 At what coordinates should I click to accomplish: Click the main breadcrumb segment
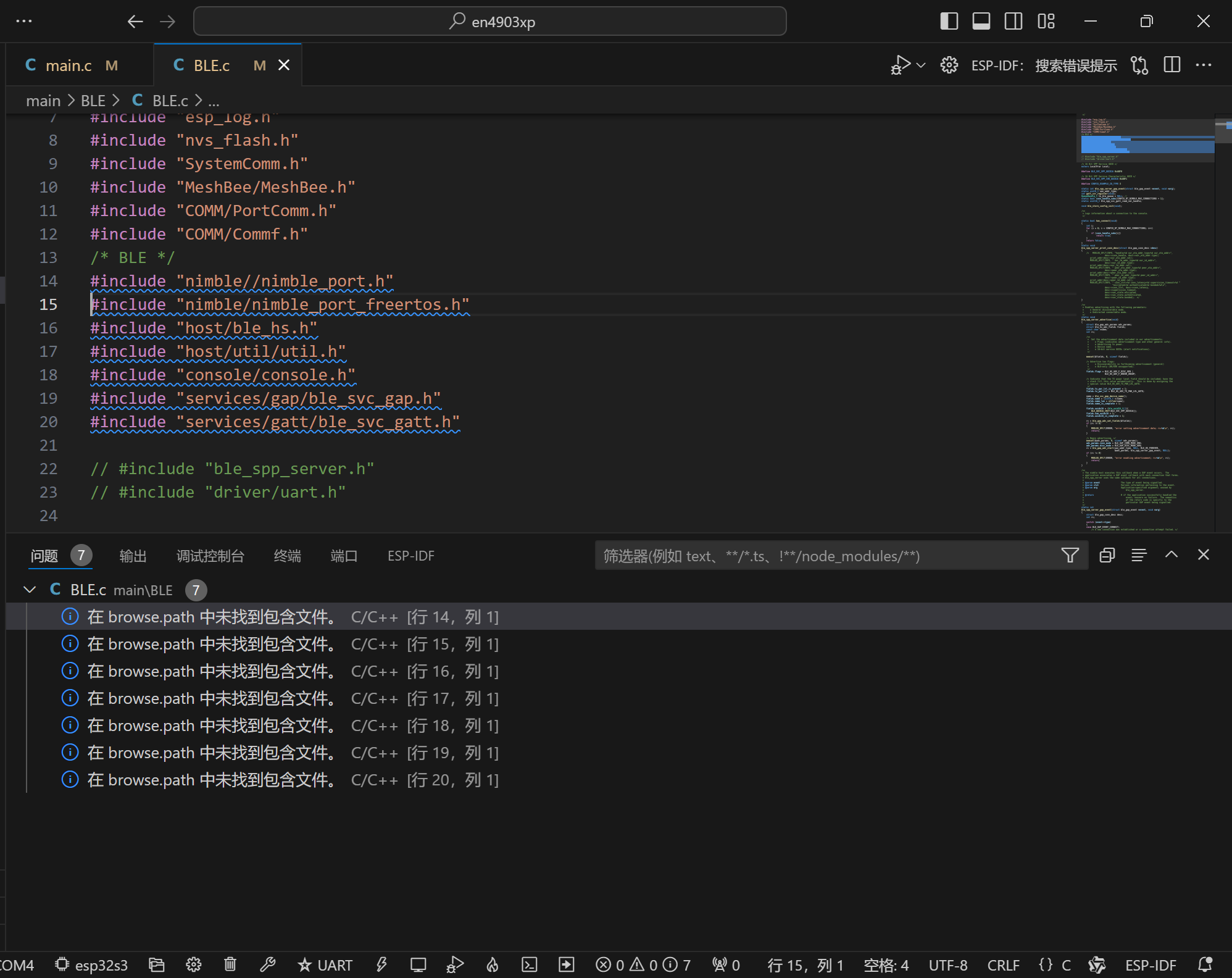43,101
